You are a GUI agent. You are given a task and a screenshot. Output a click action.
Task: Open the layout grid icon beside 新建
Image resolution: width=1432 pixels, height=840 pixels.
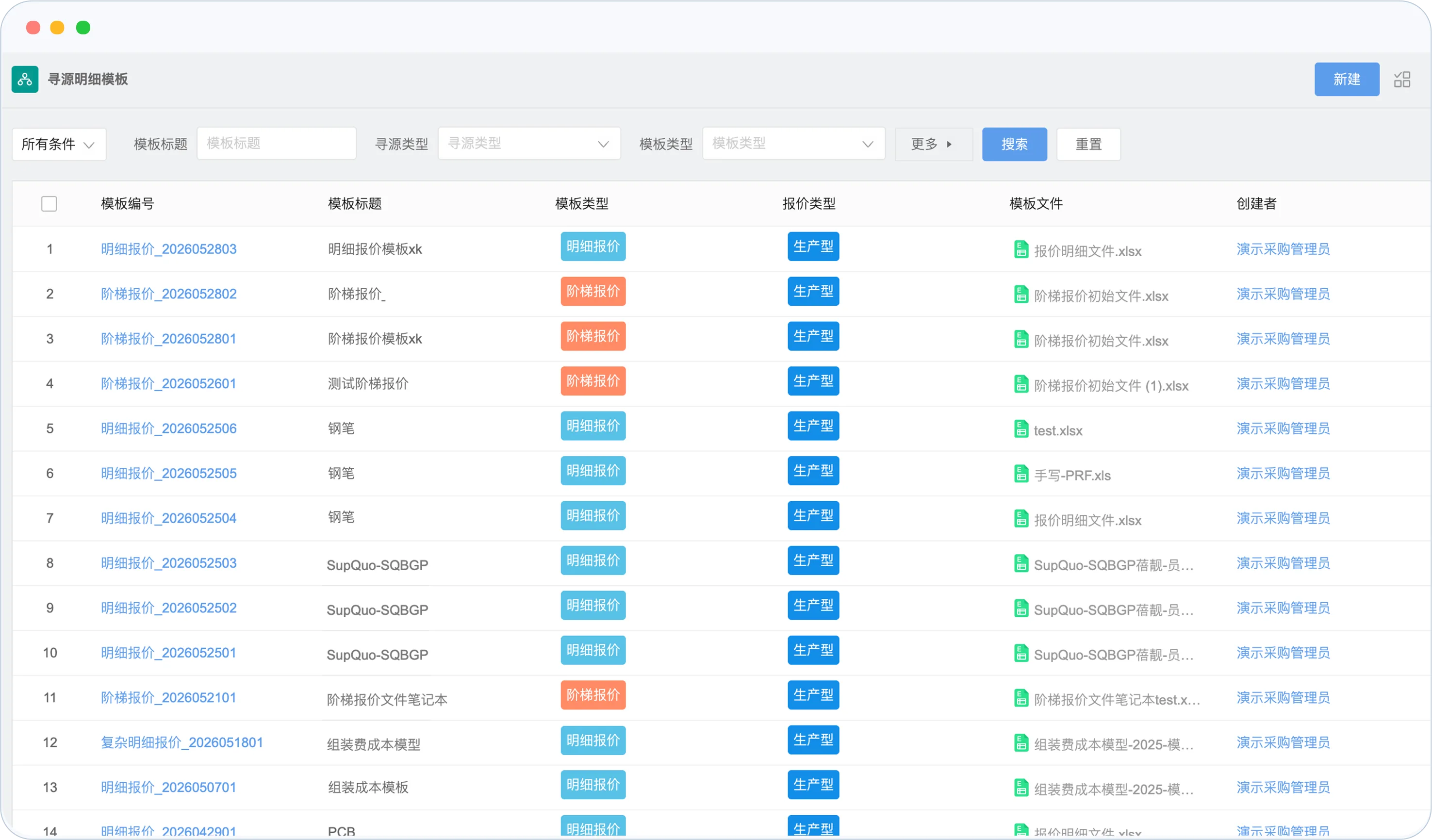pos(1402,79)
